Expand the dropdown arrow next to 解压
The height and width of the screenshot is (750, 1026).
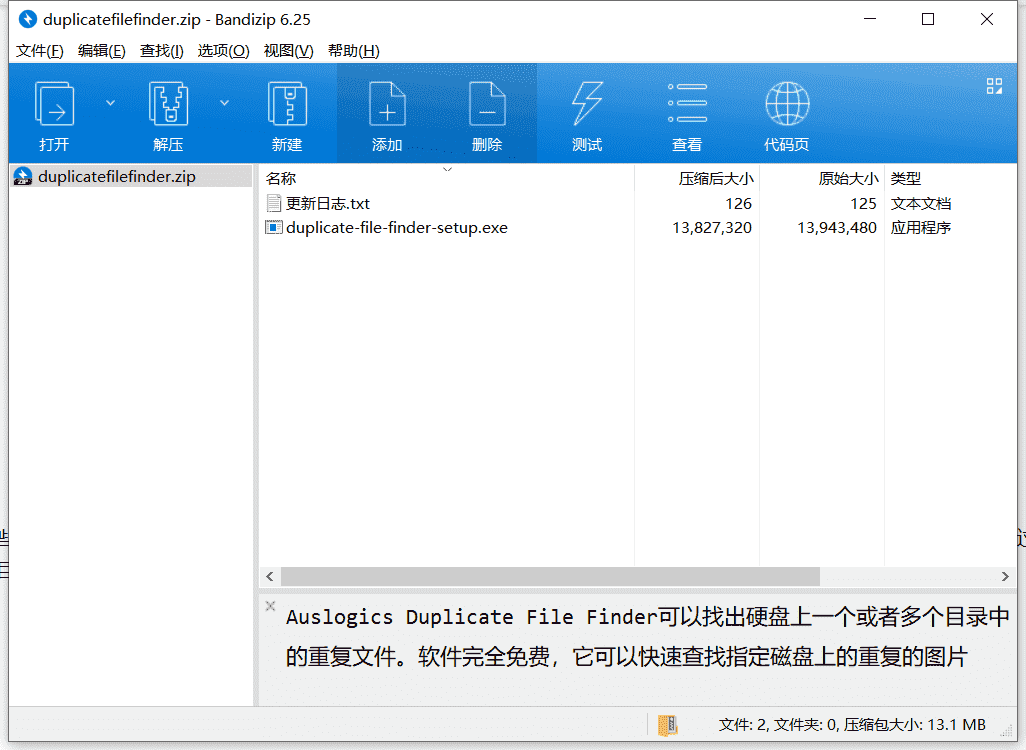point(224,103)
